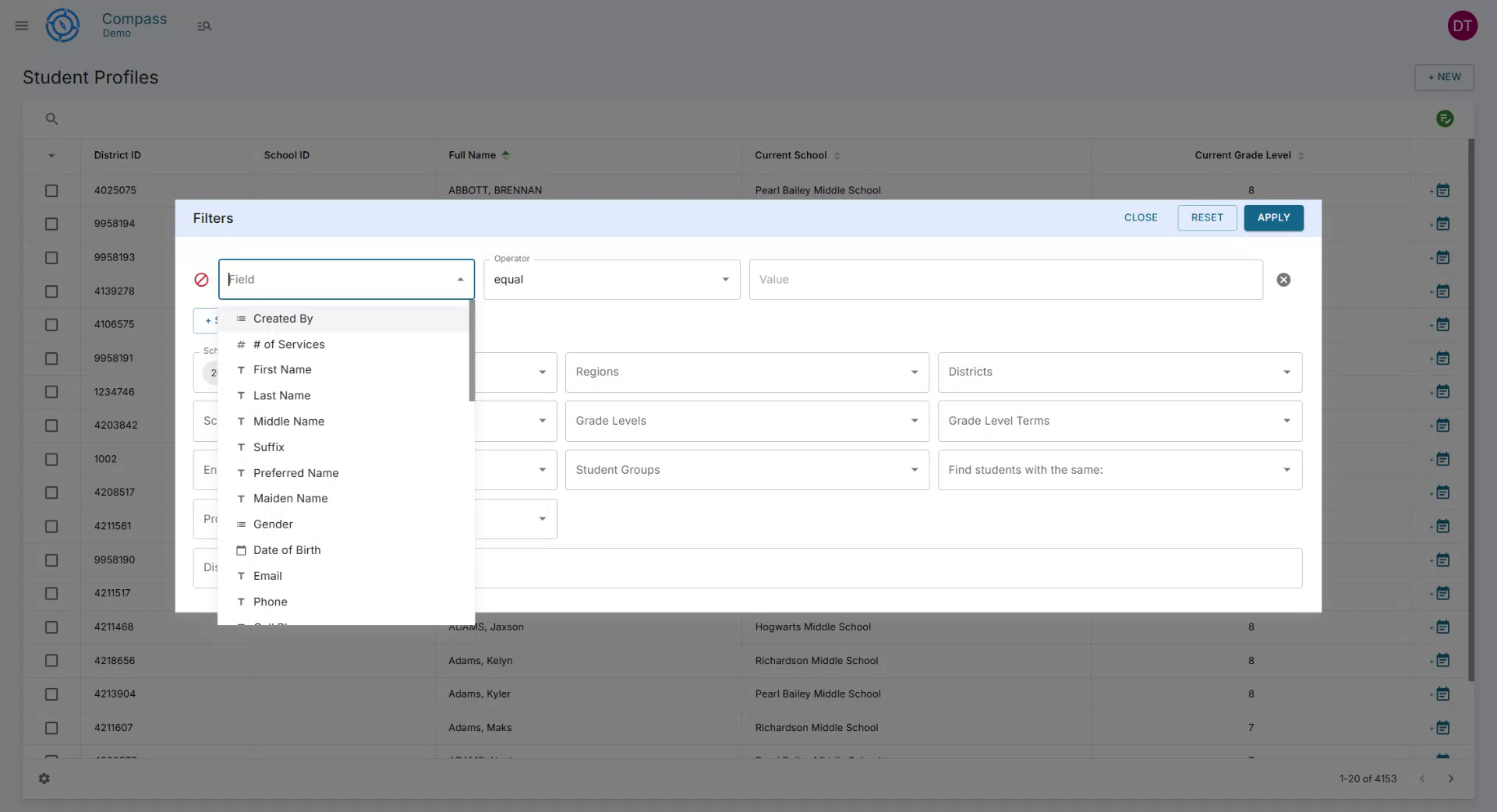The height and width of the screenshot is (812, 1497).
Task: Open the DT user avatar menu
Action: pyautogui.click(x=1463, y=25)
